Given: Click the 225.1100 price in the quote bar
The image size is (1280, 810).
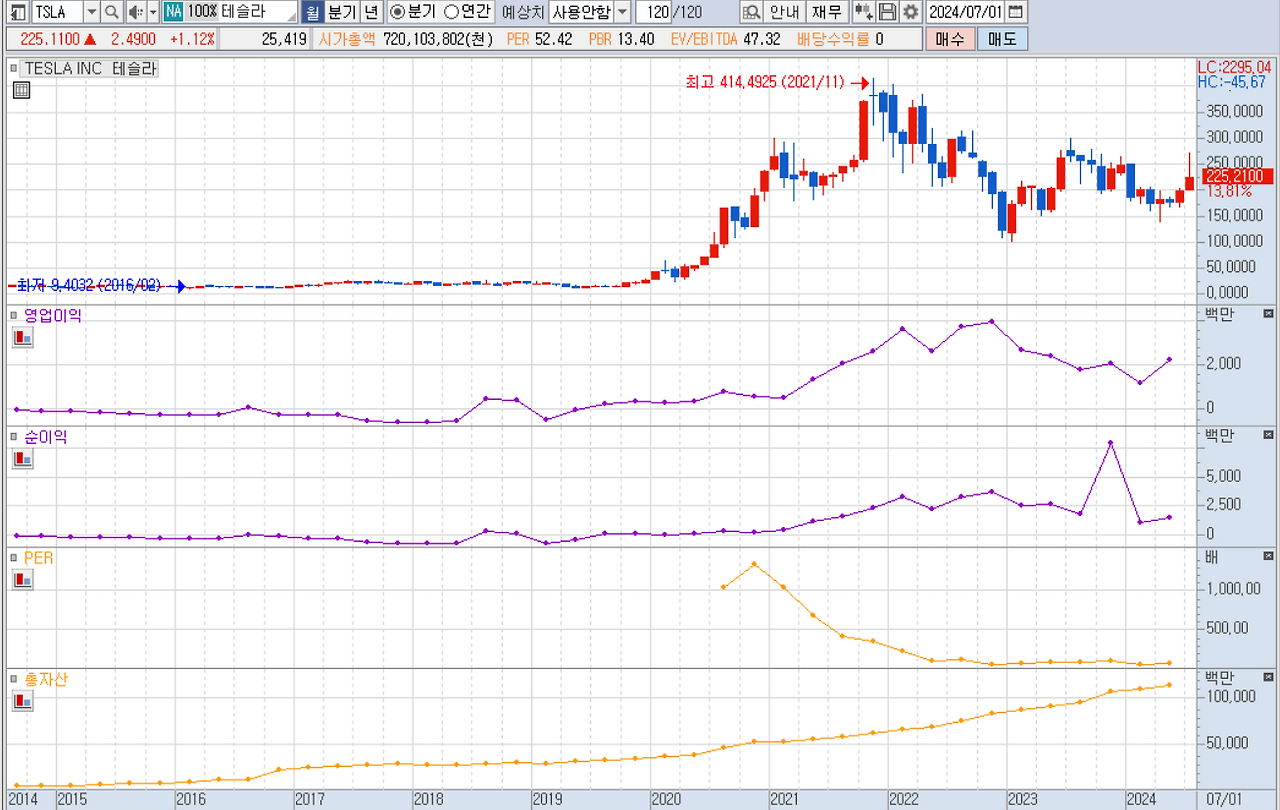Looking at the screenshot, I should pyautogui.click(x=50, y=39).
